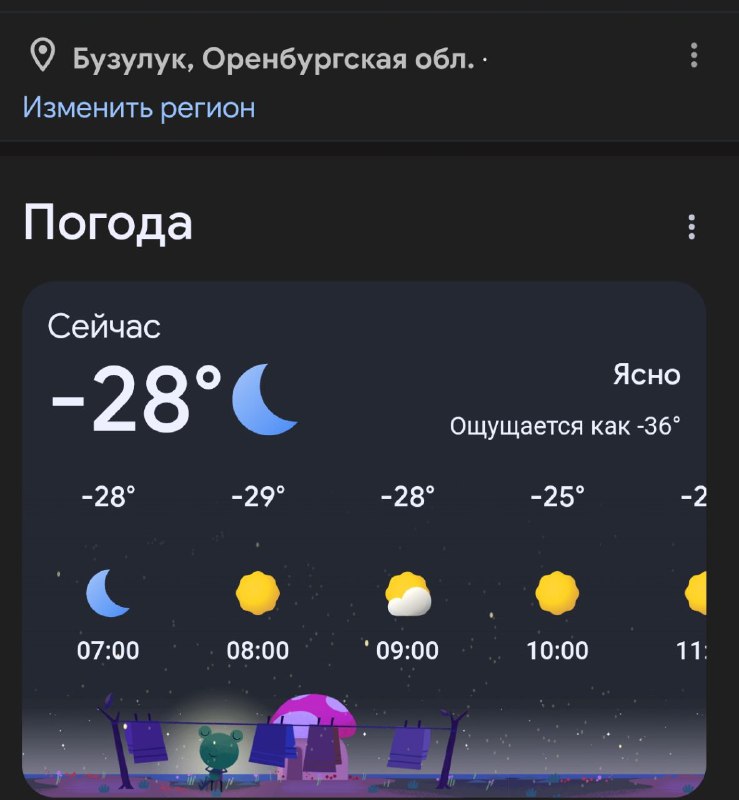Tap the Ощущается как -36° text
Screen dimensions: 739x800
pyautogui.click(x=565, y=427)
